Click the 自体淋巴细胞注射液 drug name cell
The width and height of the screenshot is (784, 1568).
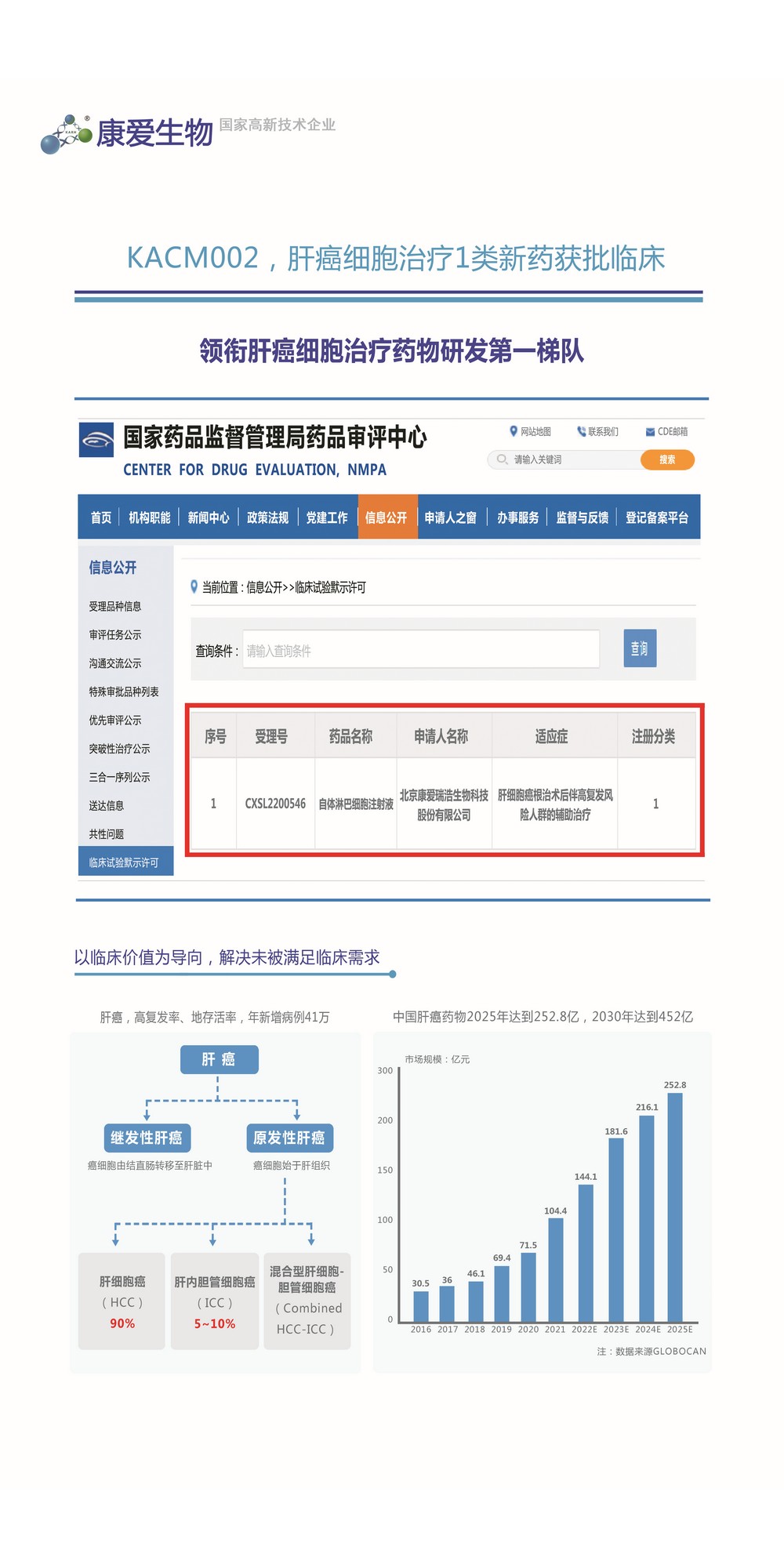(x=356, y=804)
